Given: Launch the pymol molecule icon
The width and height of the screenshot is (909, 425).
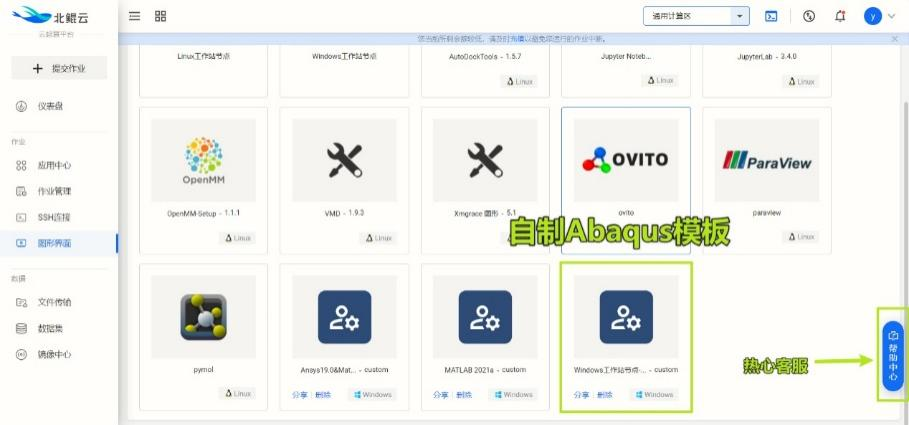Looking at the screenshot, I should (203, 317).
